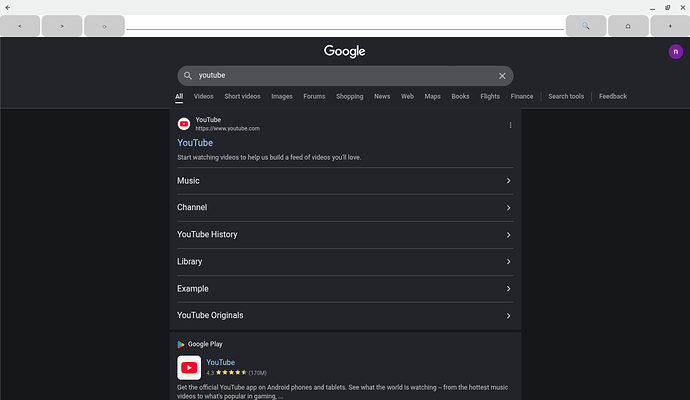Open a new tab with plus button
Viewport: 690px width, 400px height.
pyautogui.click(x=670, y=26)
